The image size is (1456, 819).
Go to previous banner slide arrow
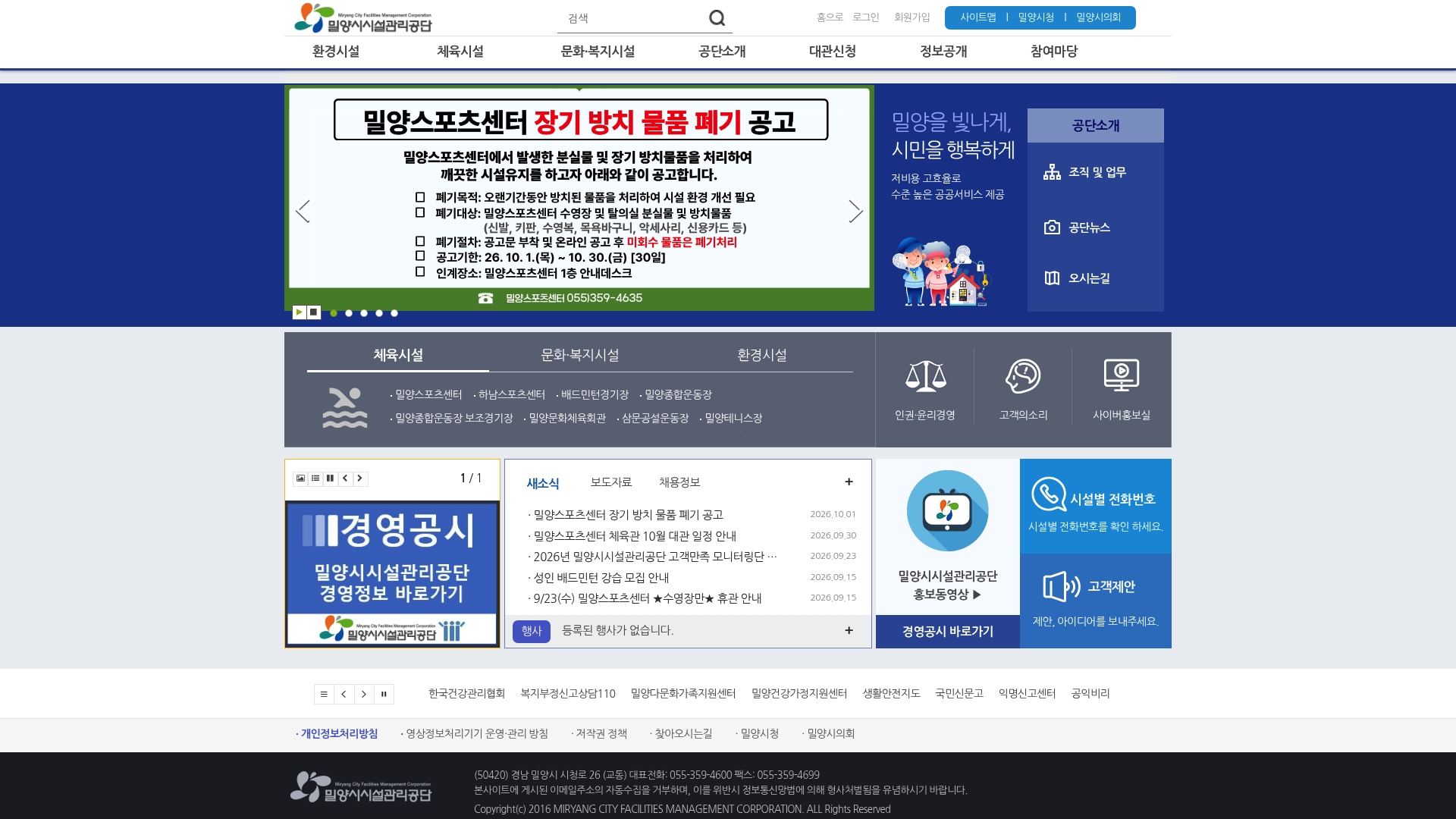[x=303, y=211]
